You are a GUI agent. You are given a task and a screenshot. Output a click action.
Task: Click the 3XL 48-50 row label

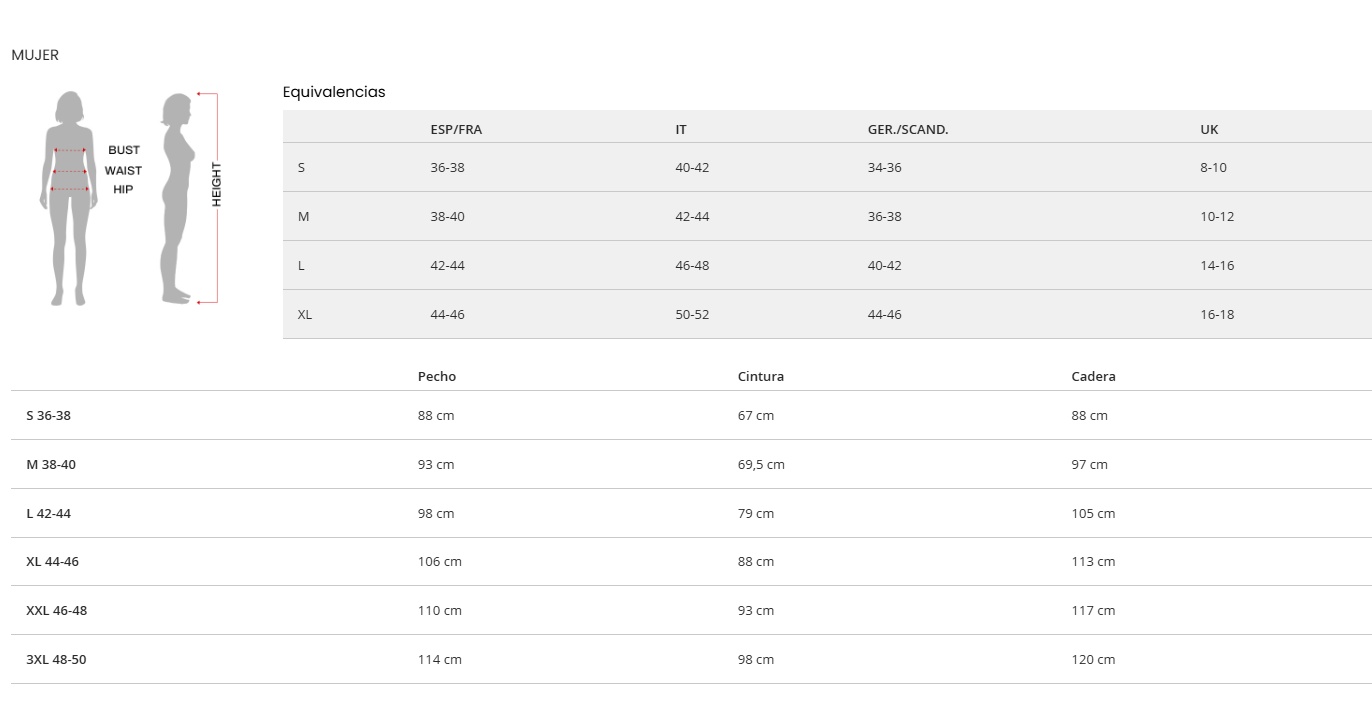tap(56, 659)
